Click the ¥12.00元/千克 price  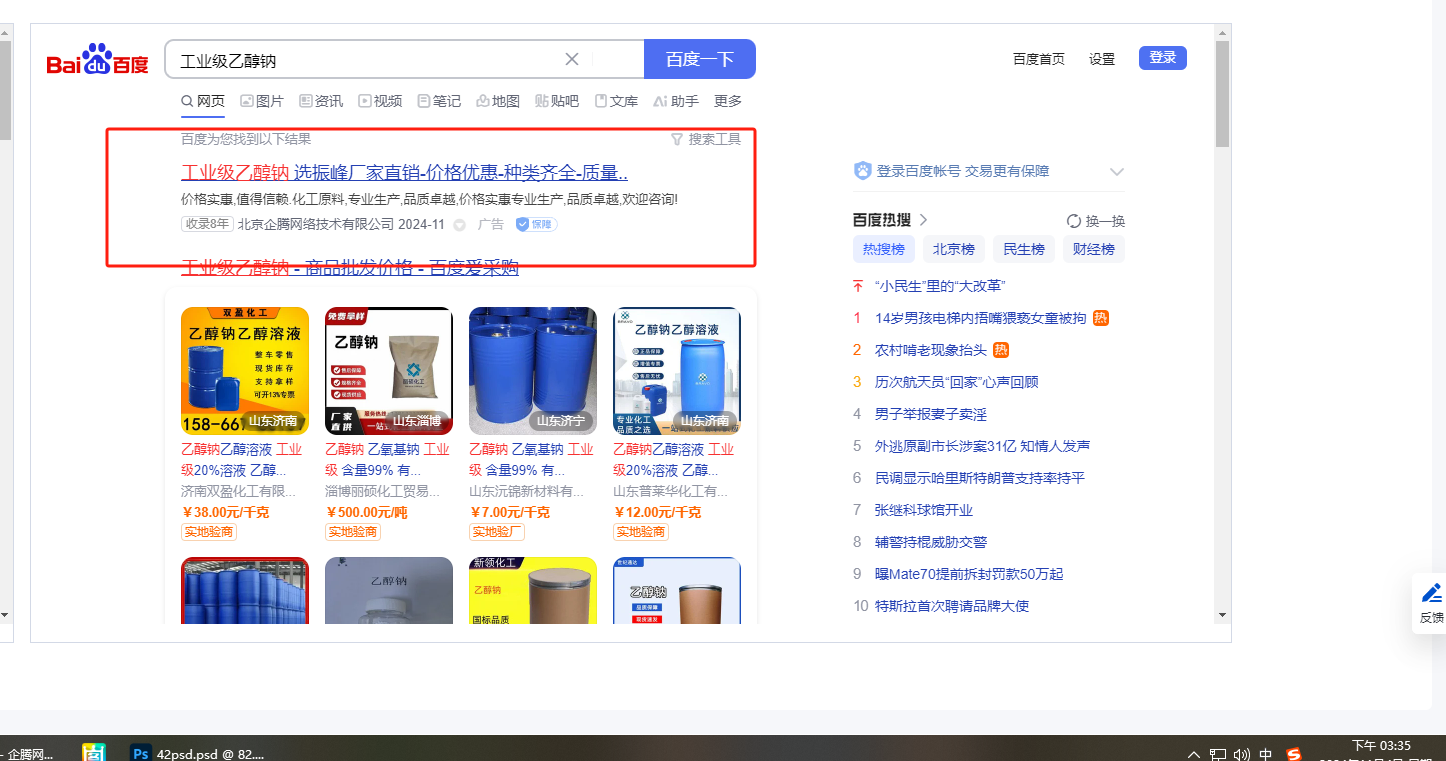pyautogui.click(x=657, y=512)
